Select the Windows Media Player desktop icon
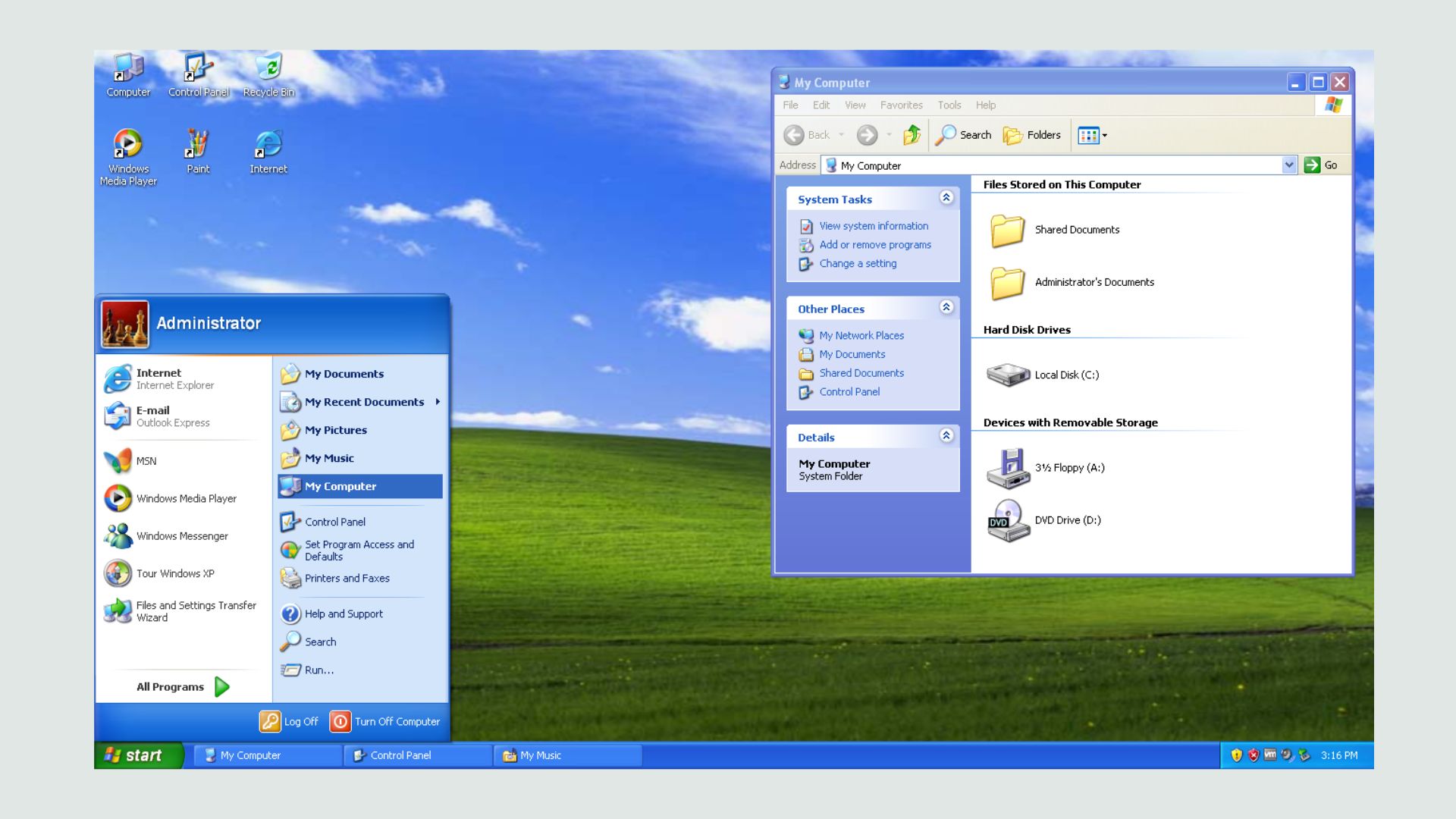 tap(128, 158)
